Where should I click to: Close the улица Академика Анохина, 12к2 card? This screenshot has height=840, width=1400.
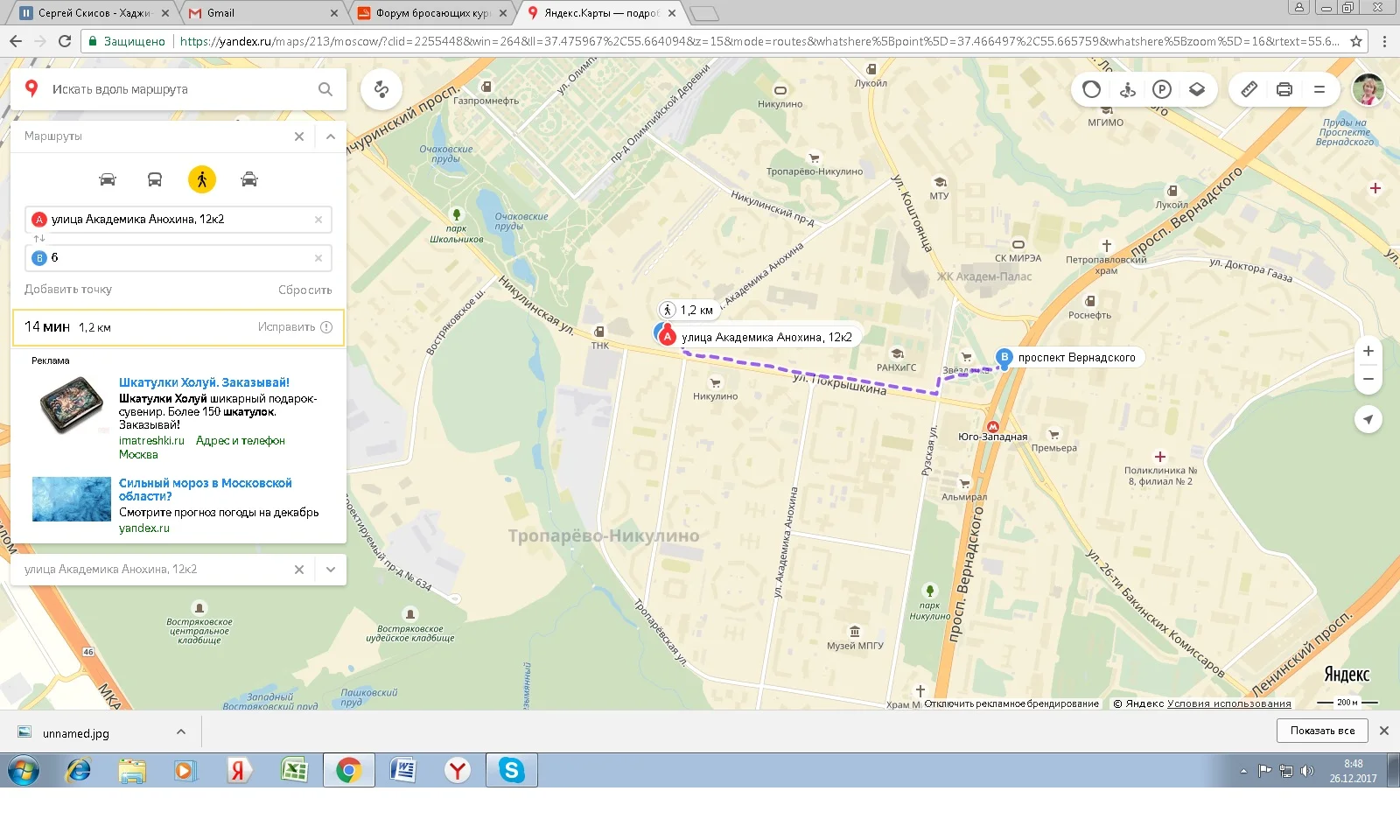click(299, 570)
